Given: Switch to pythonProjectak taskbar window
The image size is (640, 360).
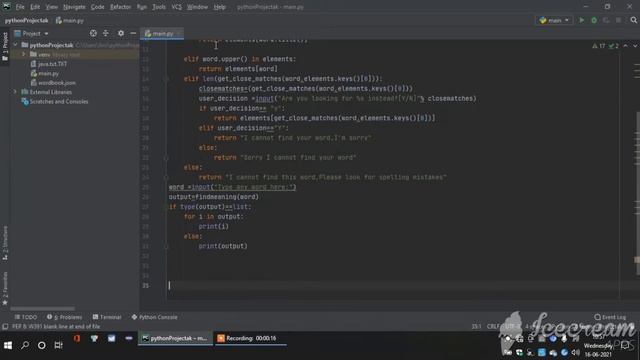Looking at the screenshot, I should 175,338.
